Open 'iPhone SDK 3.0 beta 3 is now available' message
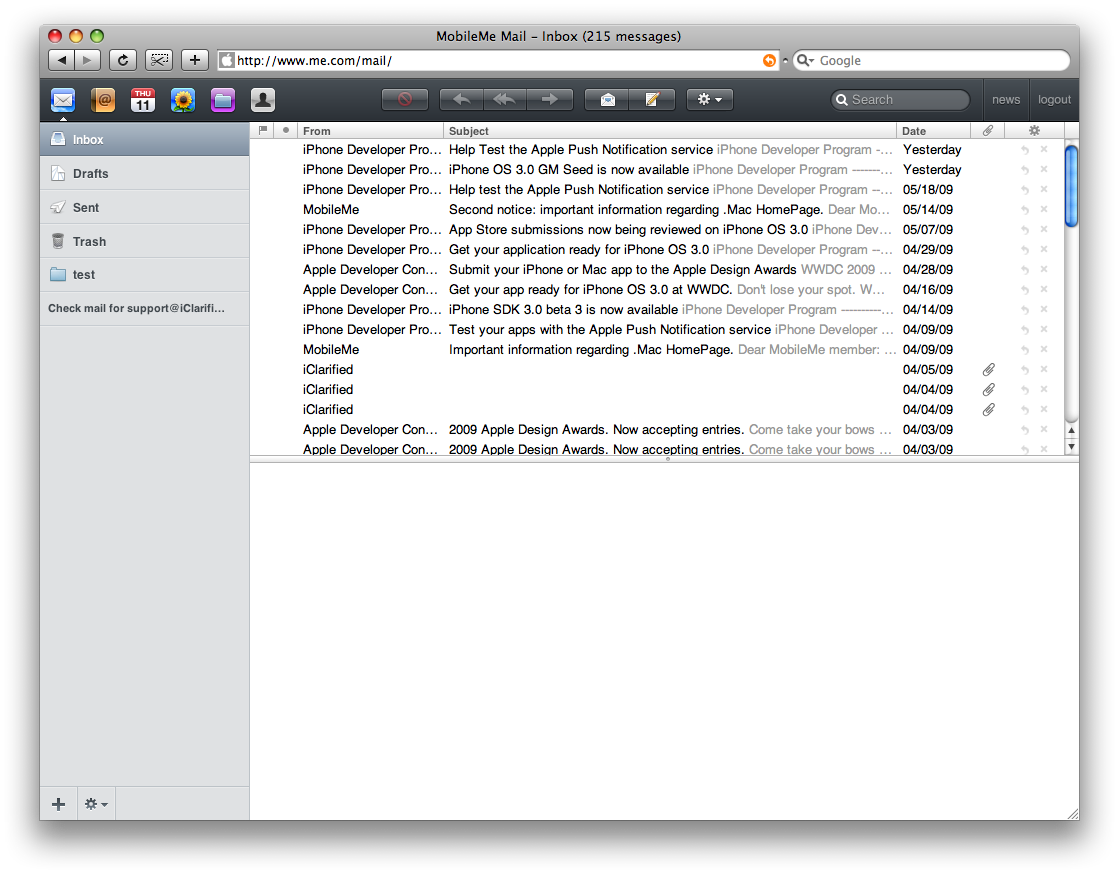1119x875 pixels. 657,310
